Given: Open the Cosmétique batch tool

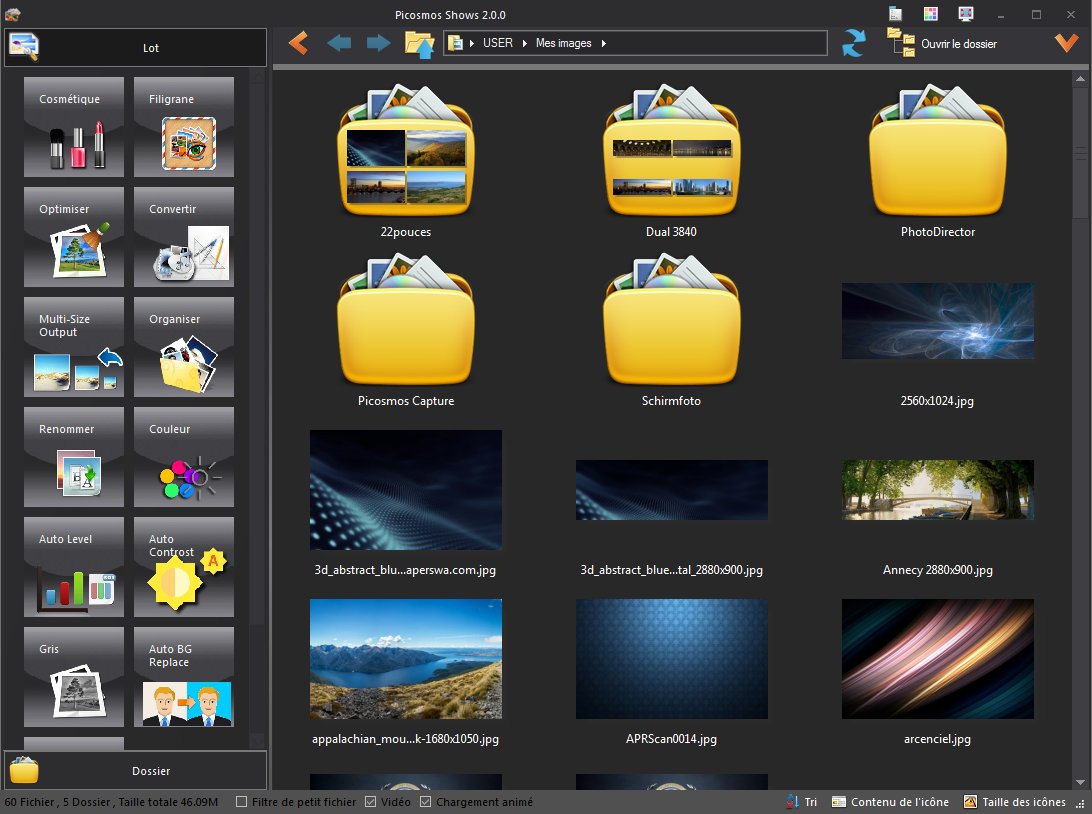Looking at the screenshot, I should pyautogui.click(x=74, y=127).
